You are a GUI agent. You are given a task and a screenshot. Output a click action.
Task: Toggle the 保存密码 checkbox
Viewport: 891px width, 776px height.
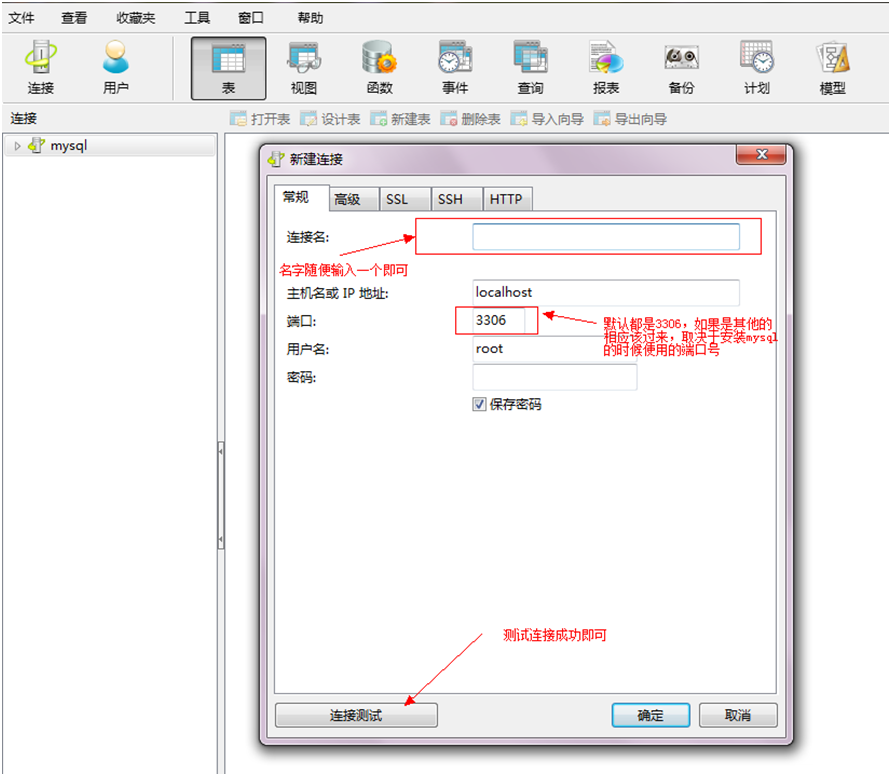(480, 405)
